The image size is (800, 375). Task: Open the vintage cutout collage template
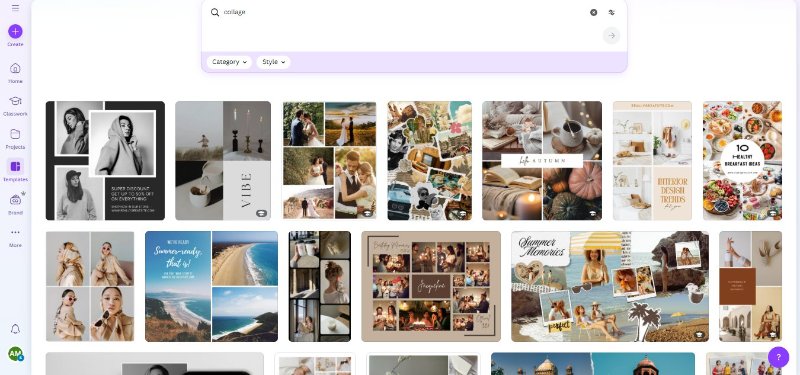[430, 161]
